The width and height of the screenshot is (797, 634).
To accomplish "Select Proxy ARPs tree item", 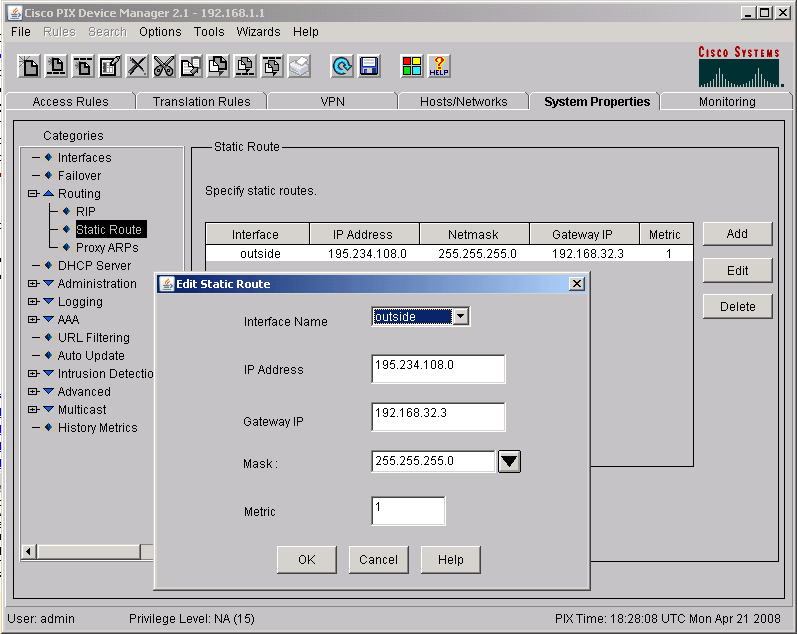I will tap(107, 248).
